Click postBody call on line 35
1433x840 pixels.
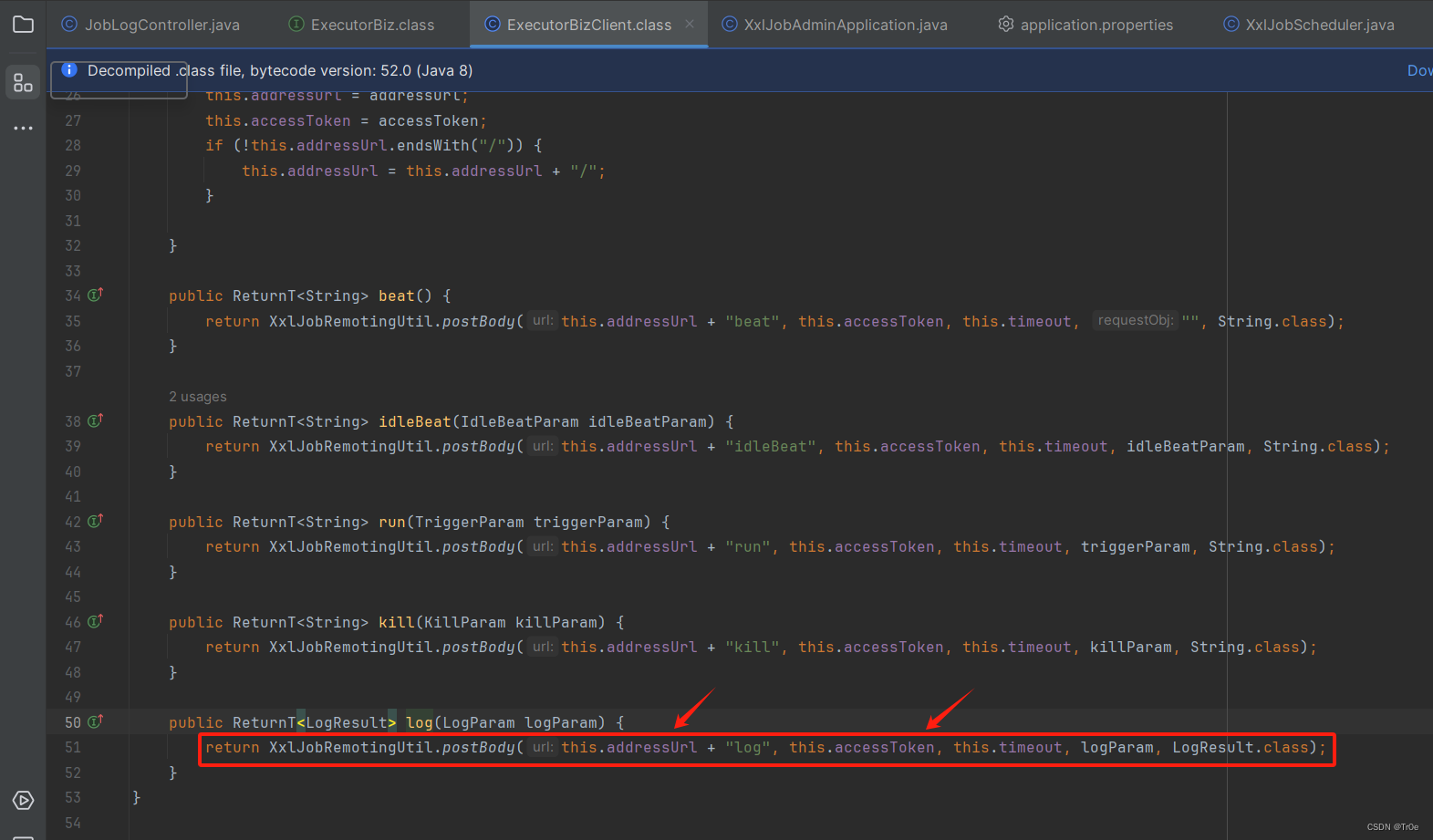(479, 321)
